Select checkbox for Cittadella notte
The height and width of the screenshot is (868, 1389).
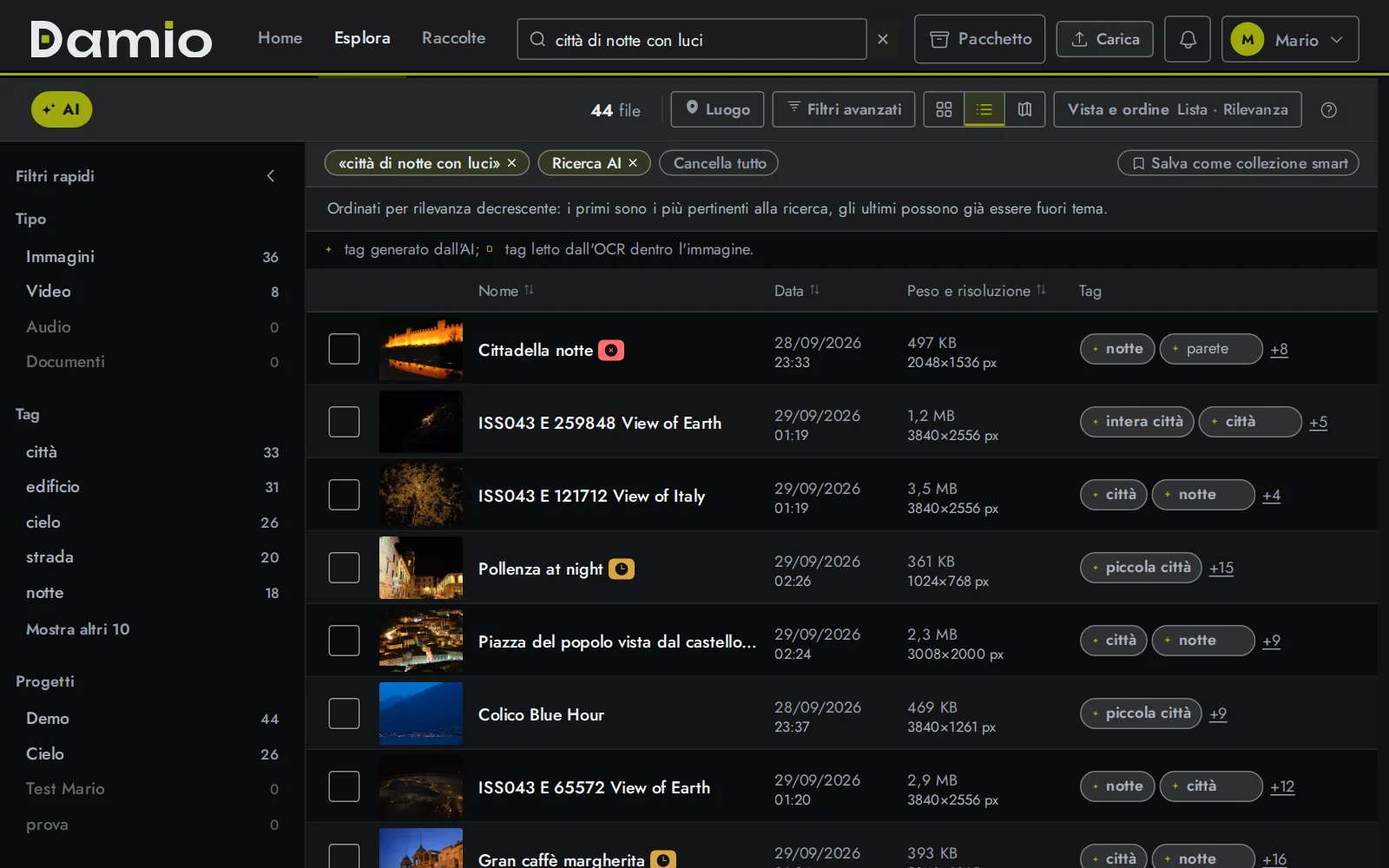click(344, 349)
